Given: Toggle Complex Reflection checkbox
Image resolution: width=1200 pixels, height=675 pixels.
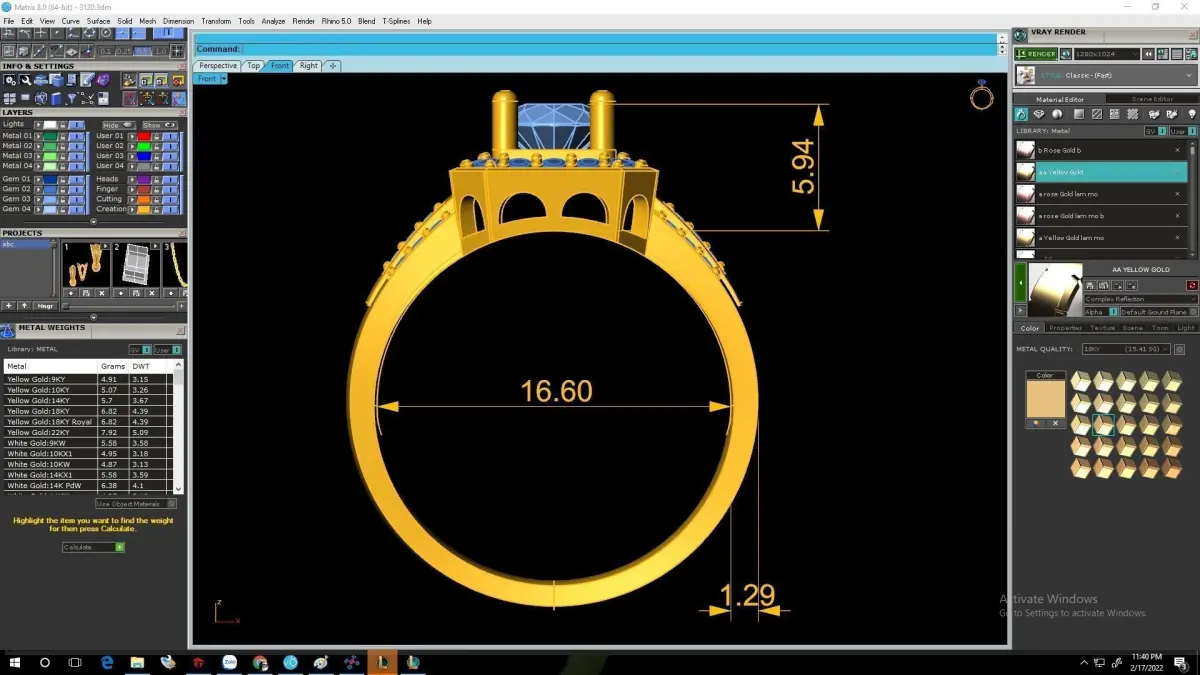Looking at the screenshot, I should tap(1141, 299).
